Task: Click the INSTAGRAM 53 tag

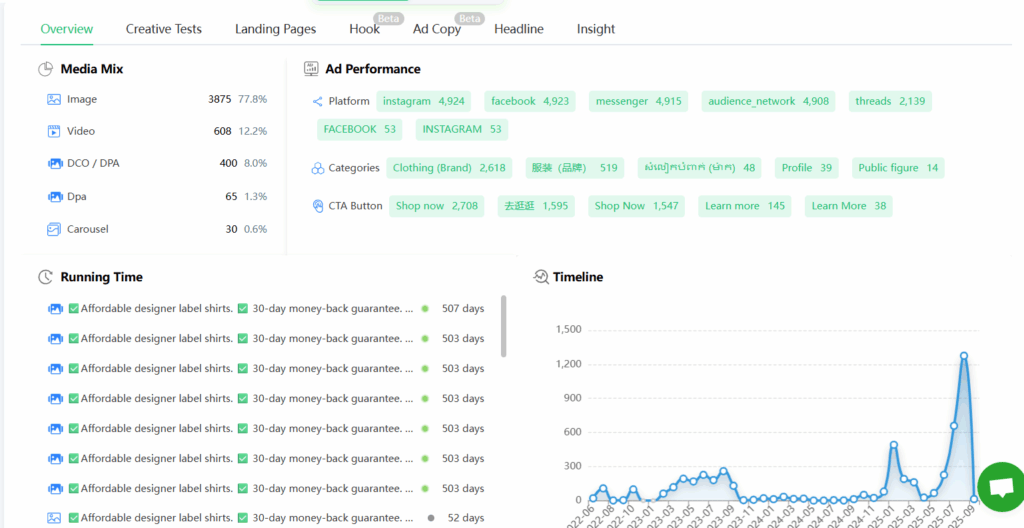Action: (462, 129)
